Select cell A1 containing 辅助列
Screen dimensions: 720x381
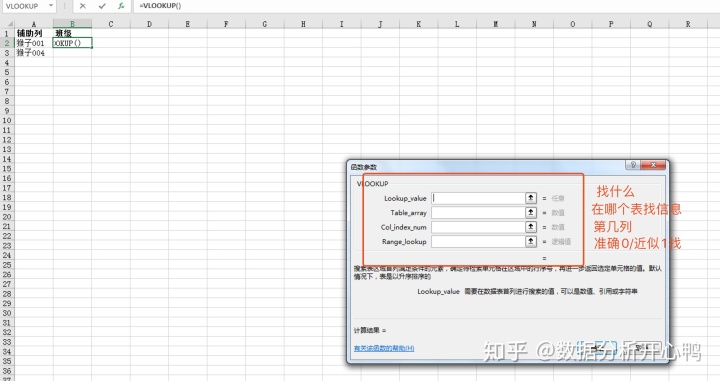pos(34,33)
